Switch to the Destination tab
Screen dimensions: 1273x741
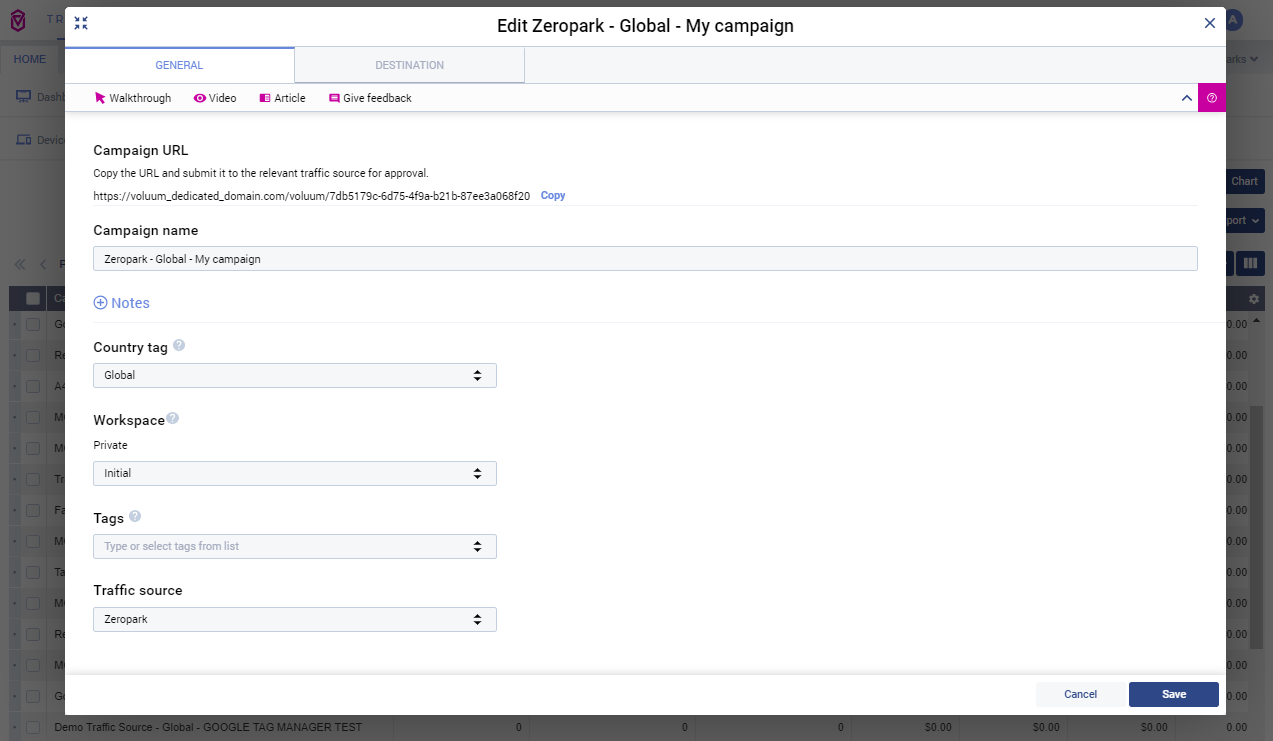[x=409, y=65]
